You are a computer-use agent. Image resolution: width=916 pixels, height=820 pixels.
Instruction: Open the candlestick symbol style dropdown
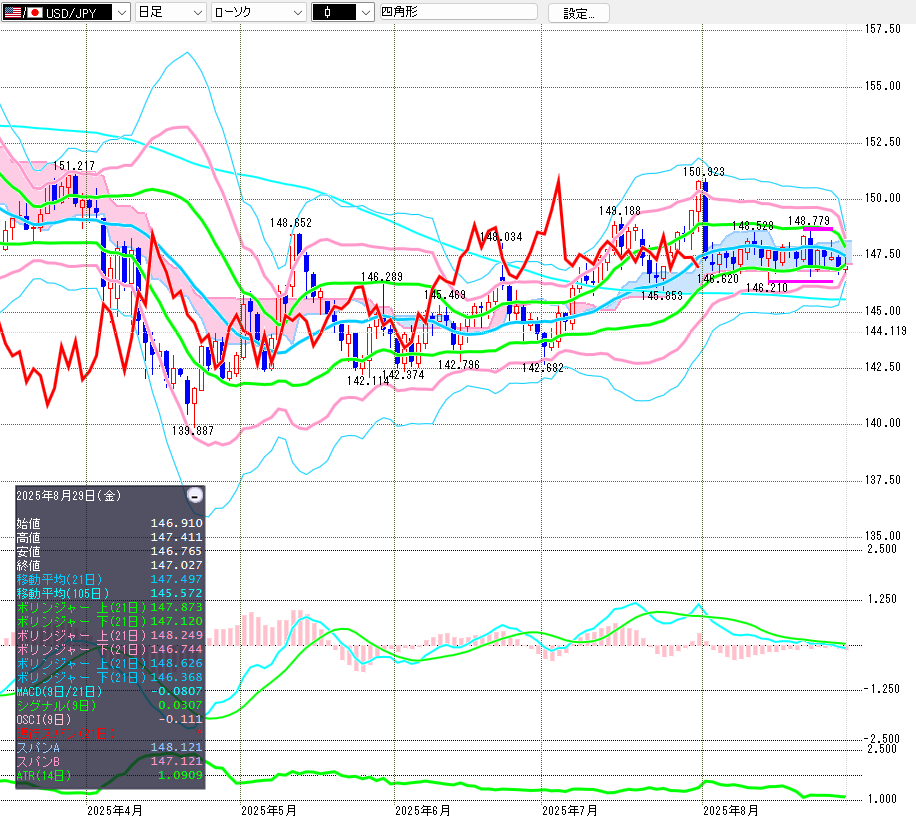343,12
